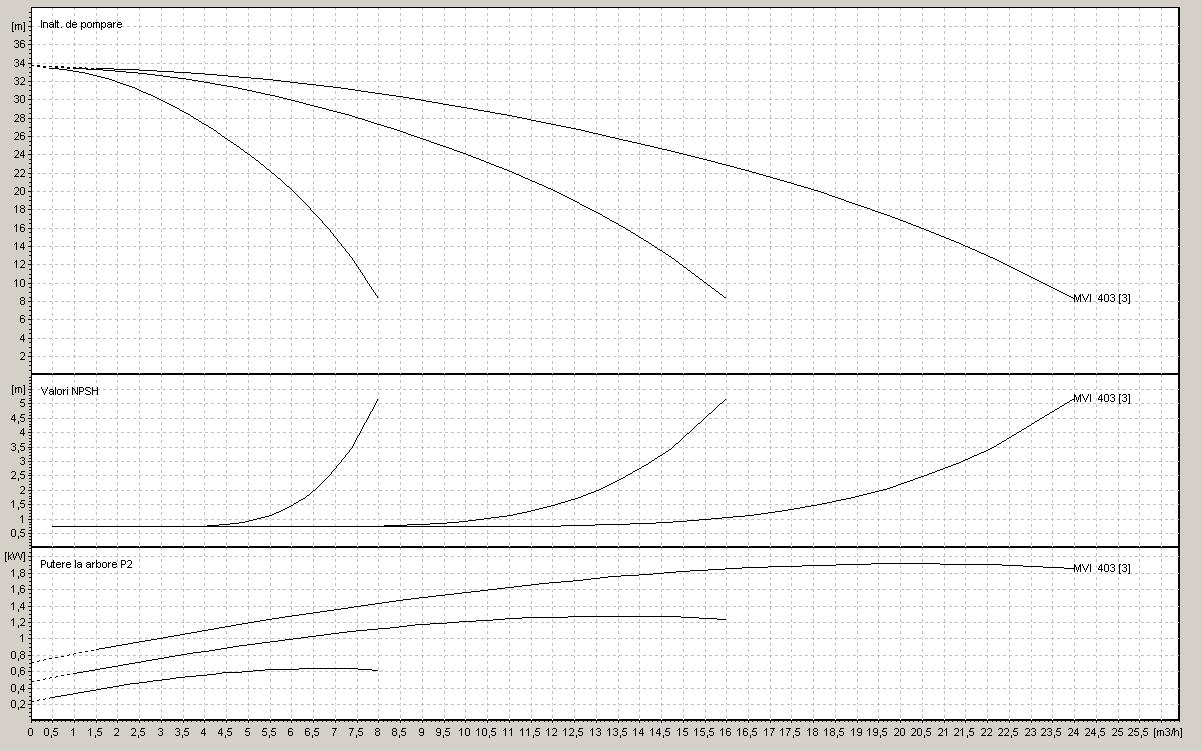The width and height of the screenshot is (1202, 751).
Task: Click the 'Putere la arbore P2' chart title
Action: coord(87,565)
